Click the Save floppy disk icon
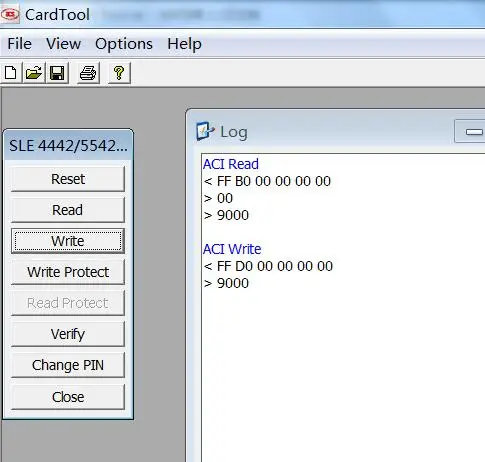 point(57,72)
